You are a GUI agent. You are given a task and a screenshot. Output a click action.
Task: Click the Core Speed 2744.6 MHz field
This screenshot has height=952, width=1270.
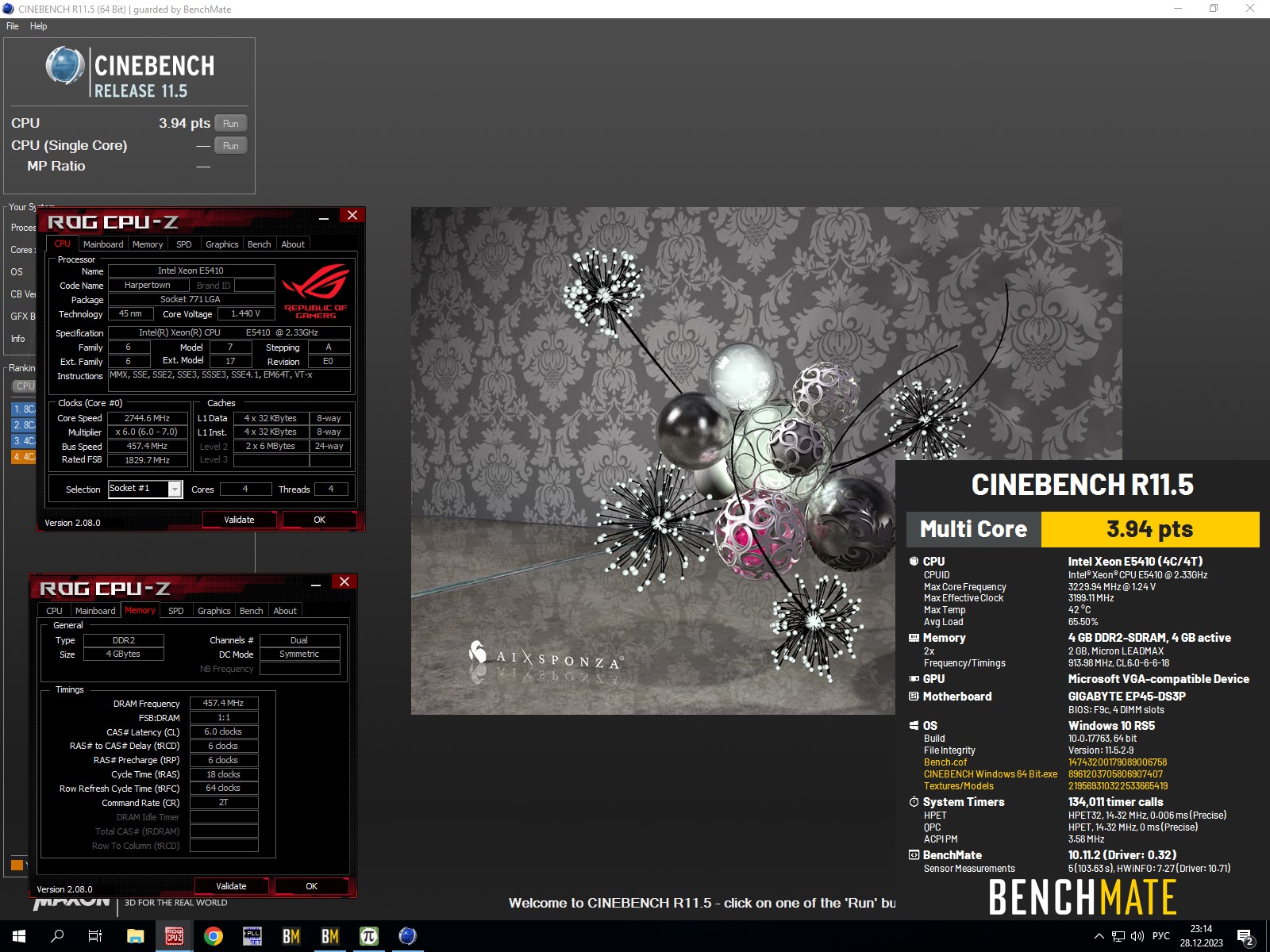(148, 418)
